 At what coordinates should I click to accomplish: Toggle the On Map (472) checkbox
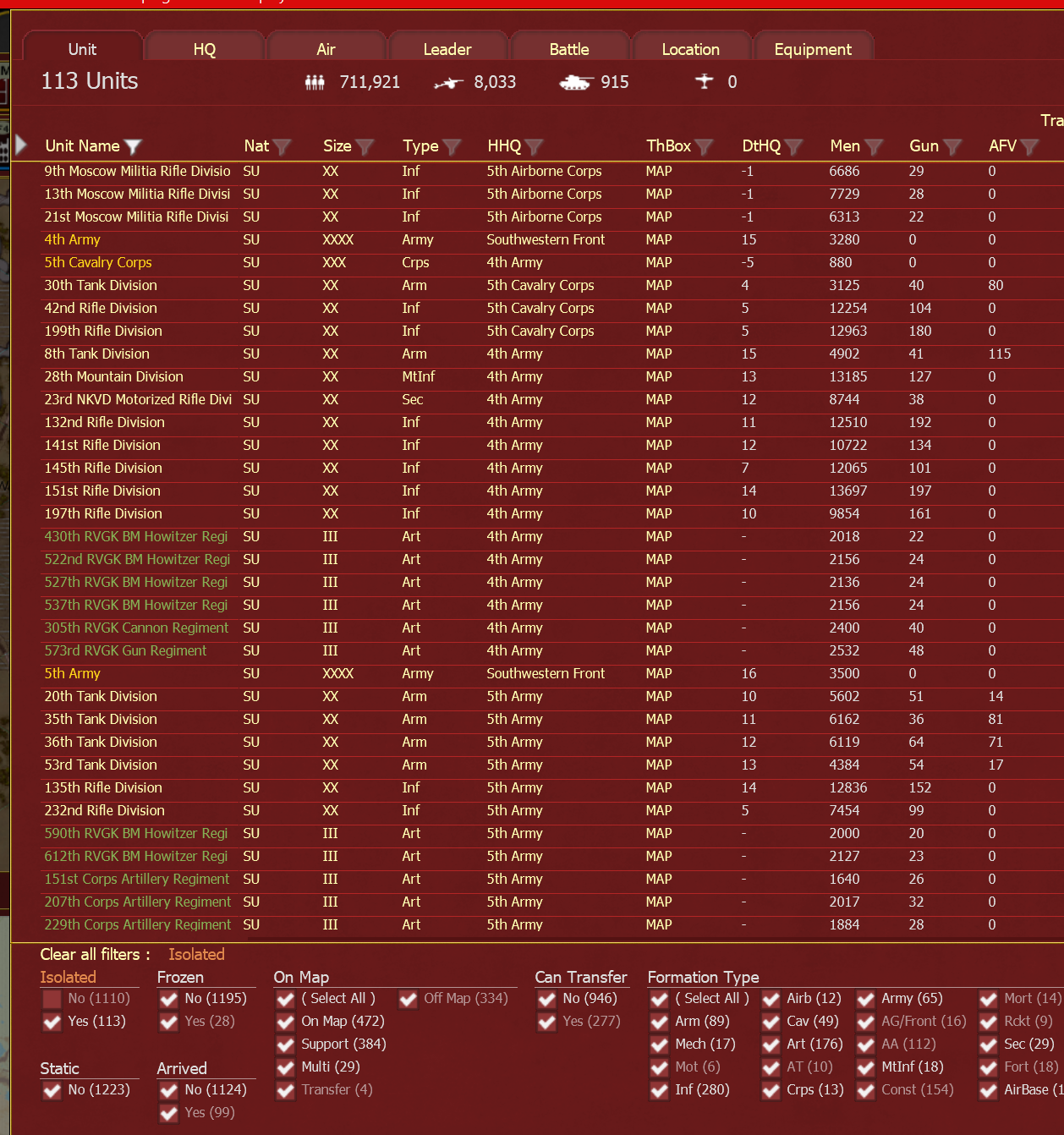coord(286,1022)
